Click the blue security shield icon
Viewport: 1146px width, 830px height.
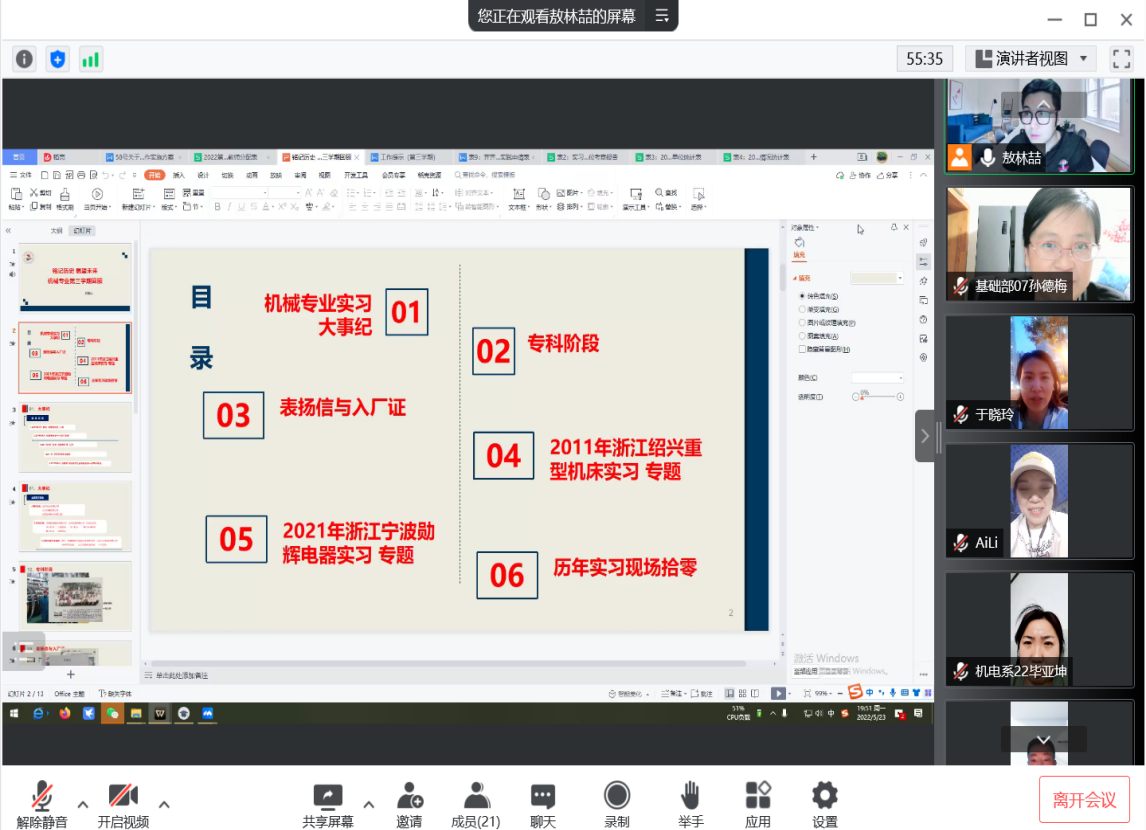[58, 59]
